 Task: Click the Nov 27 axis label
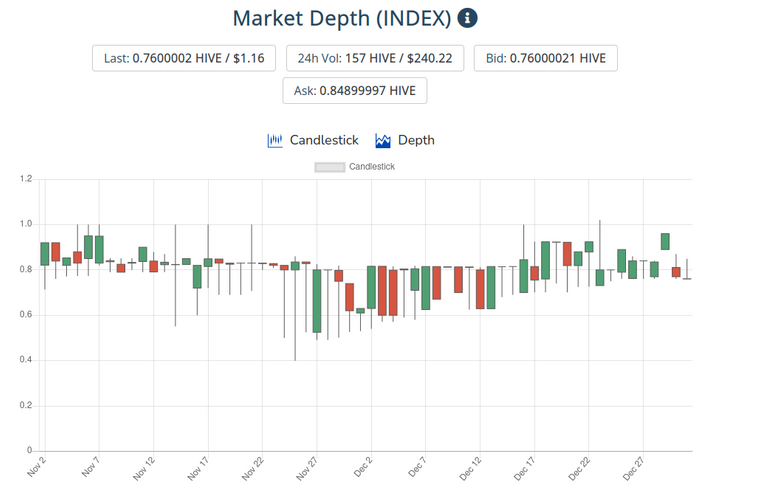[307, 468]
